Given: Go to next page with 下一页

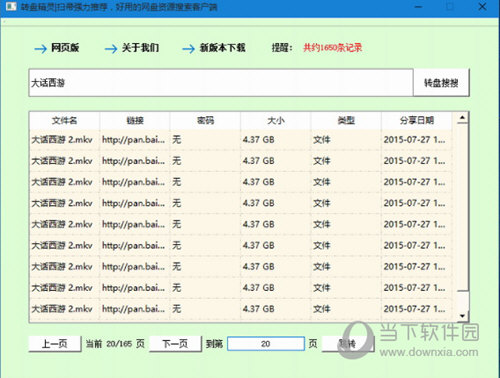Looking at the screenshot, I should tap(175, 344).
